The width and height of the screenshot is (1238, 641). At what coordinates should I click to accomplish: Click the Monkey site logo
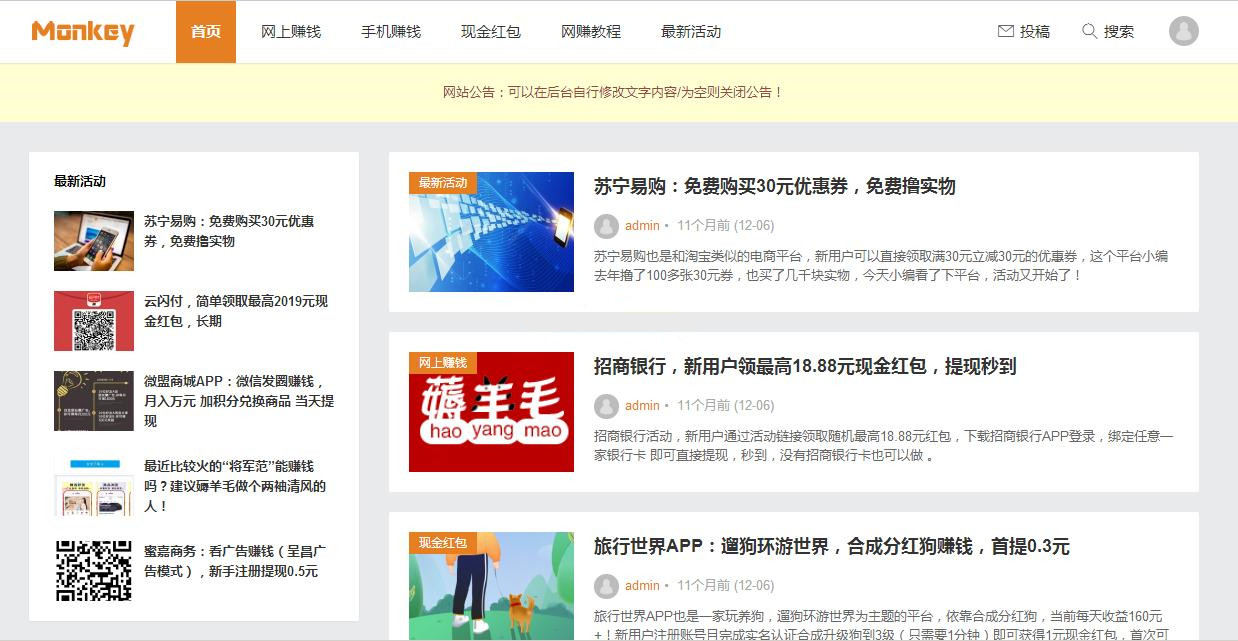coord(83,32)
